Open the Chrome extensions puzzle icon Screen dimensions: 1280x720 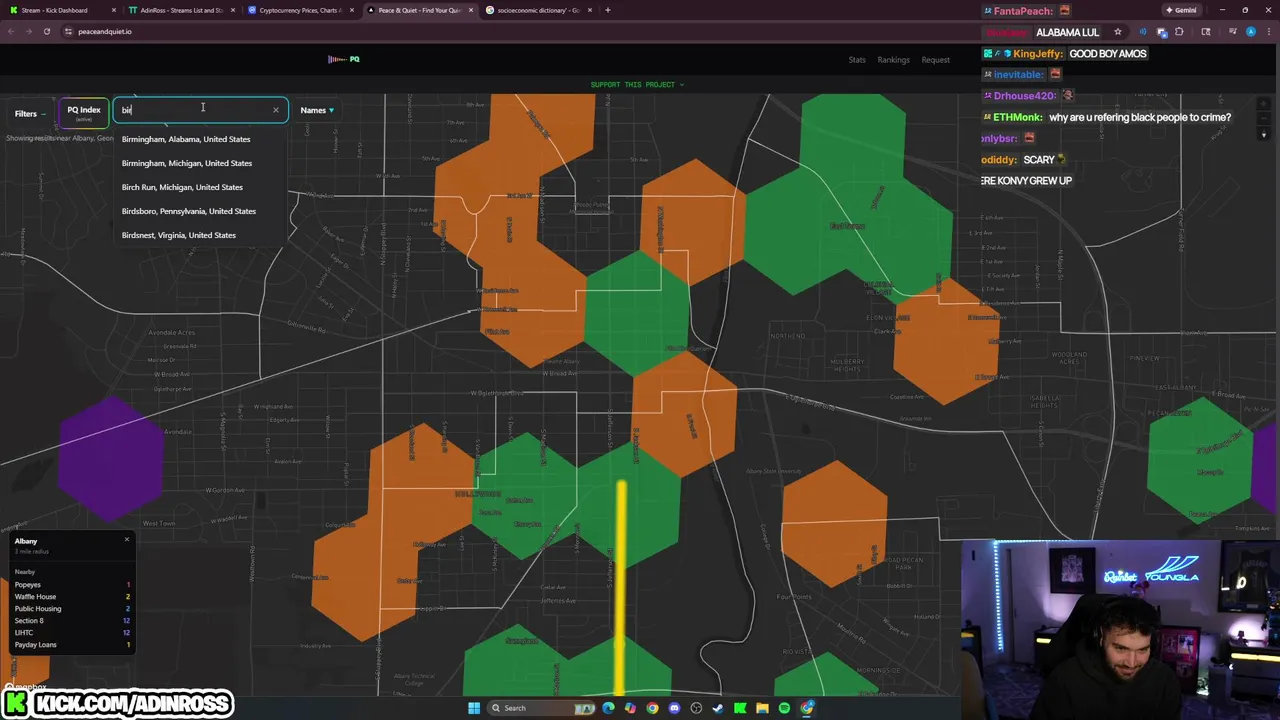(1179, 31)
